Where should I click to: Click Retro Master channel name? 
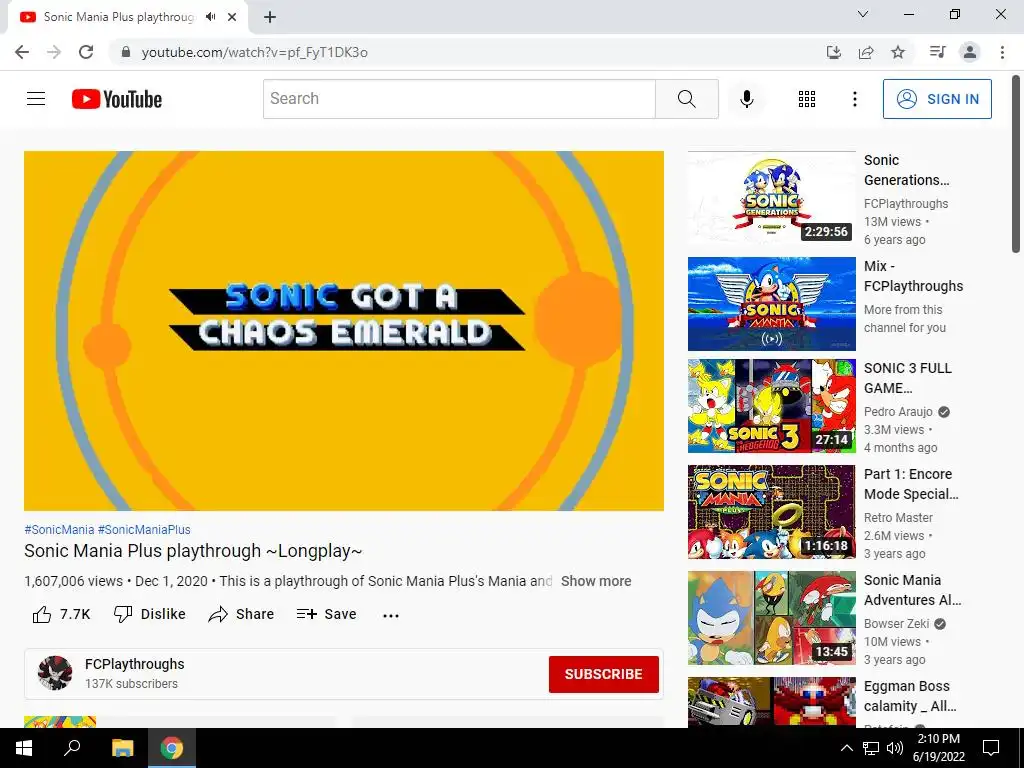(x=898, y=517)
